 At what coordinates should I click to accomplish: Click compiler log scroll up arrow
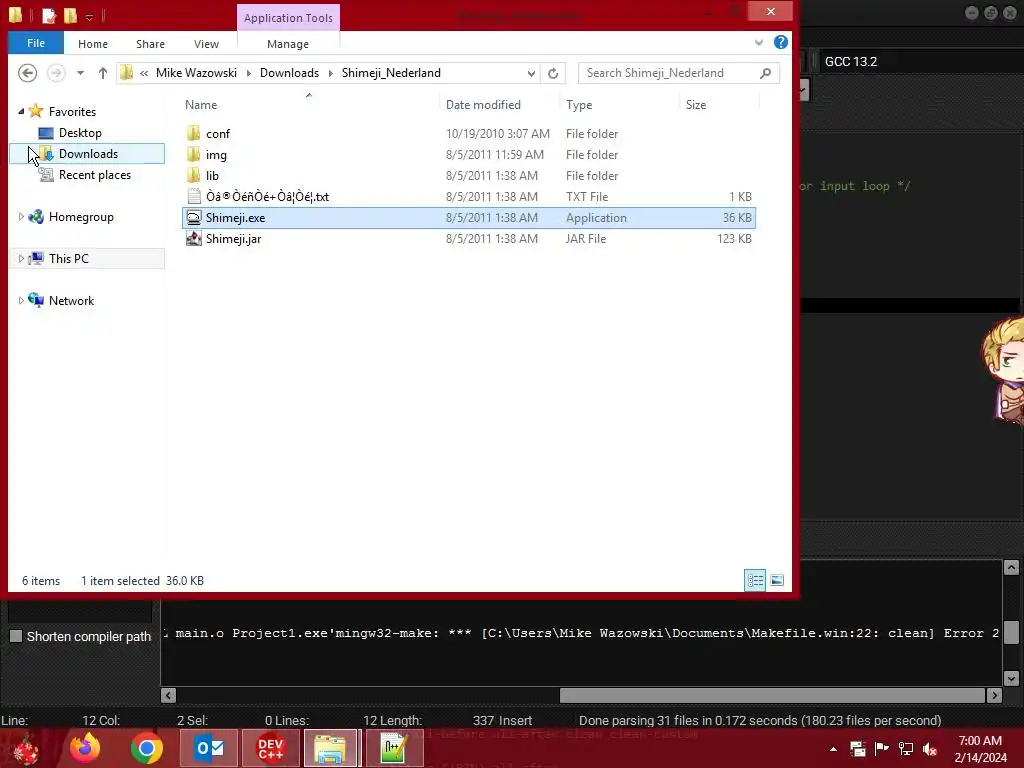(x=1011, y=567)
